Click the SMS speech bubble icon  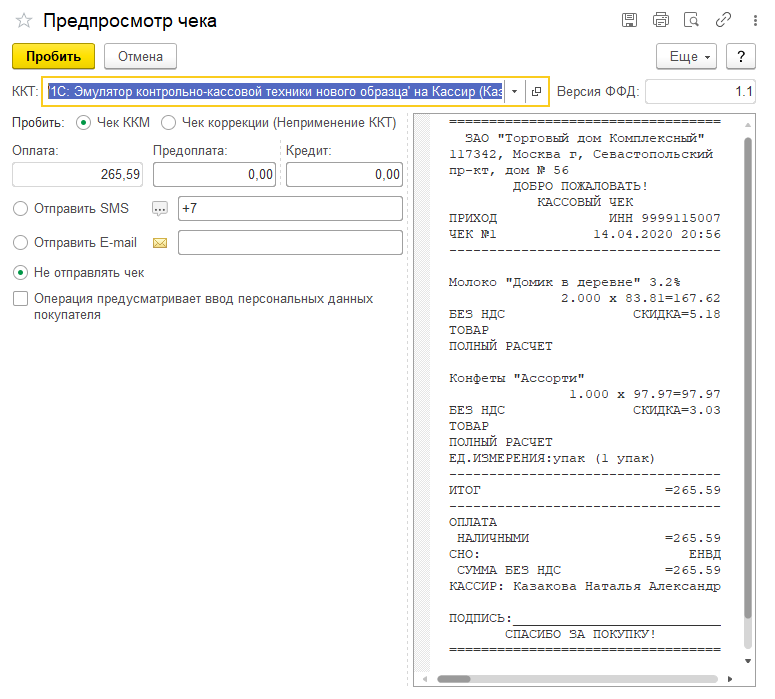pos(160,209)
